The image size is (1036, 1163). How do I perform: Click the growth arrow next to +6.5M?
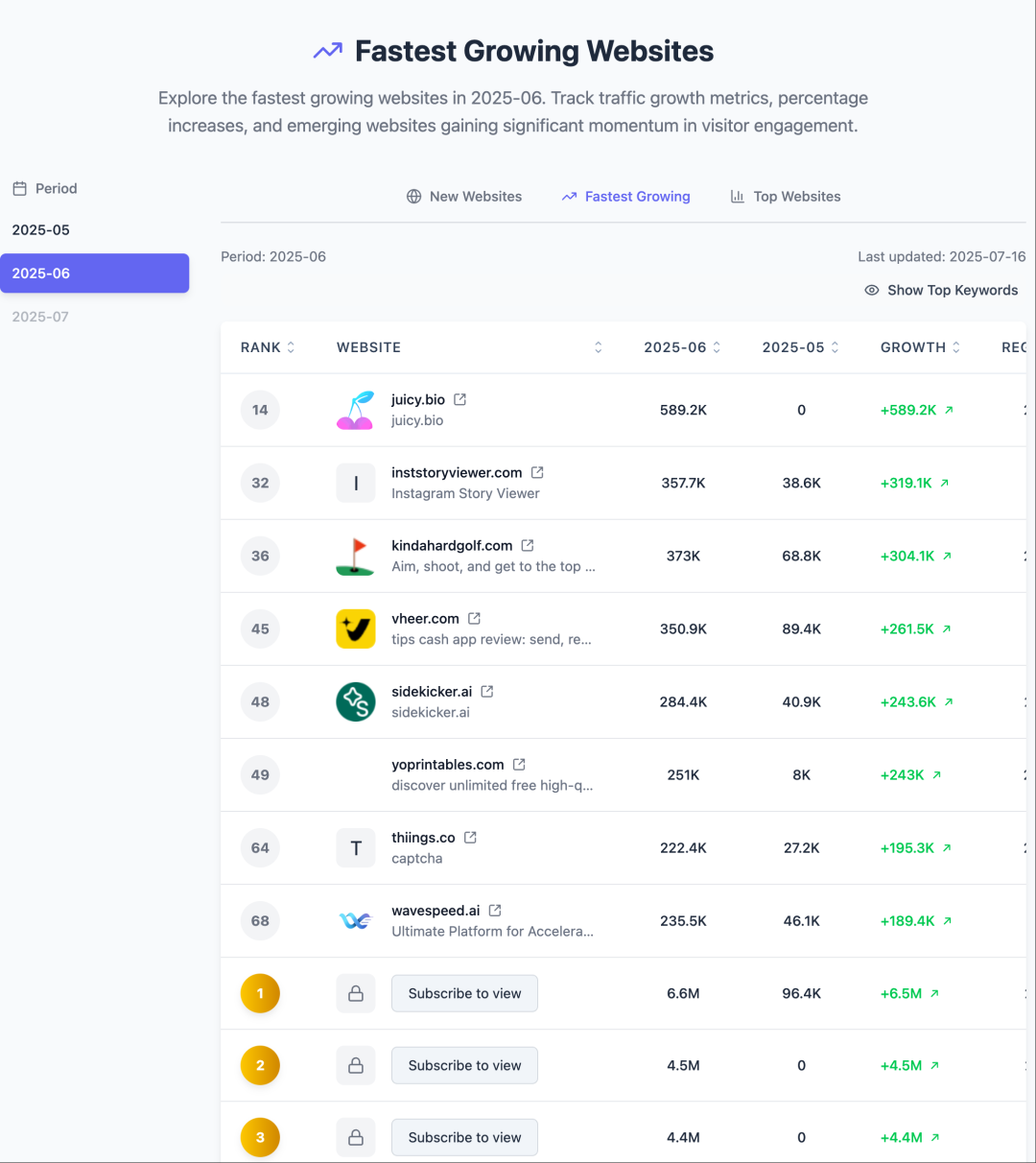[934, 993]
